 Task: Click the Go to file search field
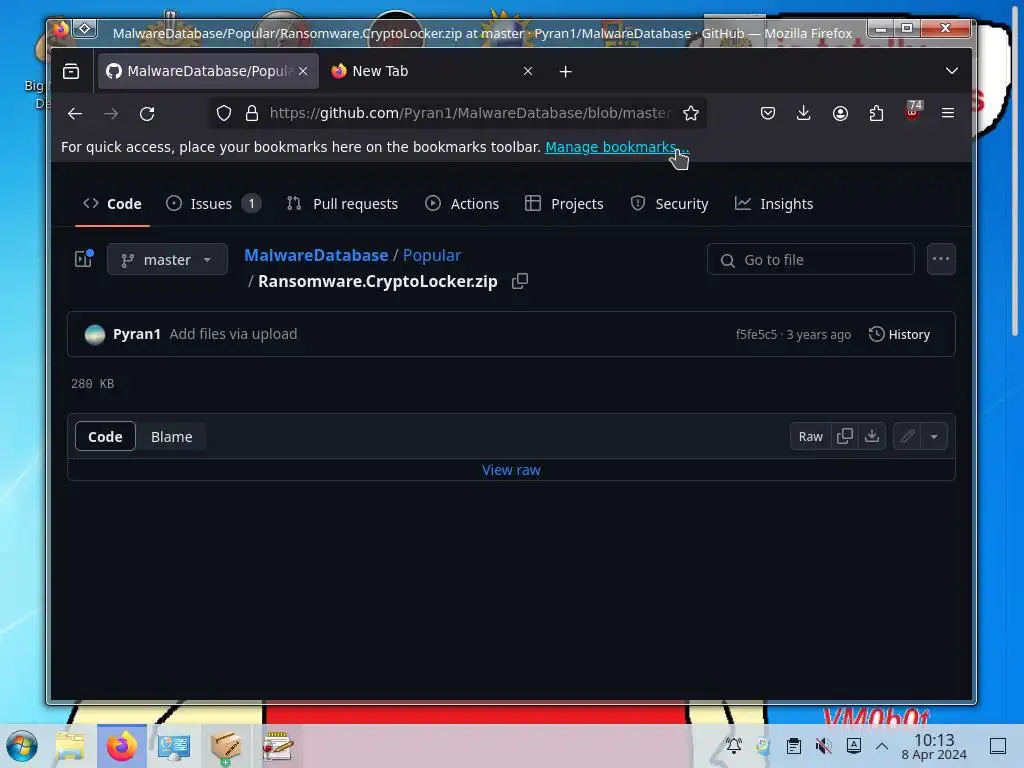pyautogui.click(x=810, y=259)
